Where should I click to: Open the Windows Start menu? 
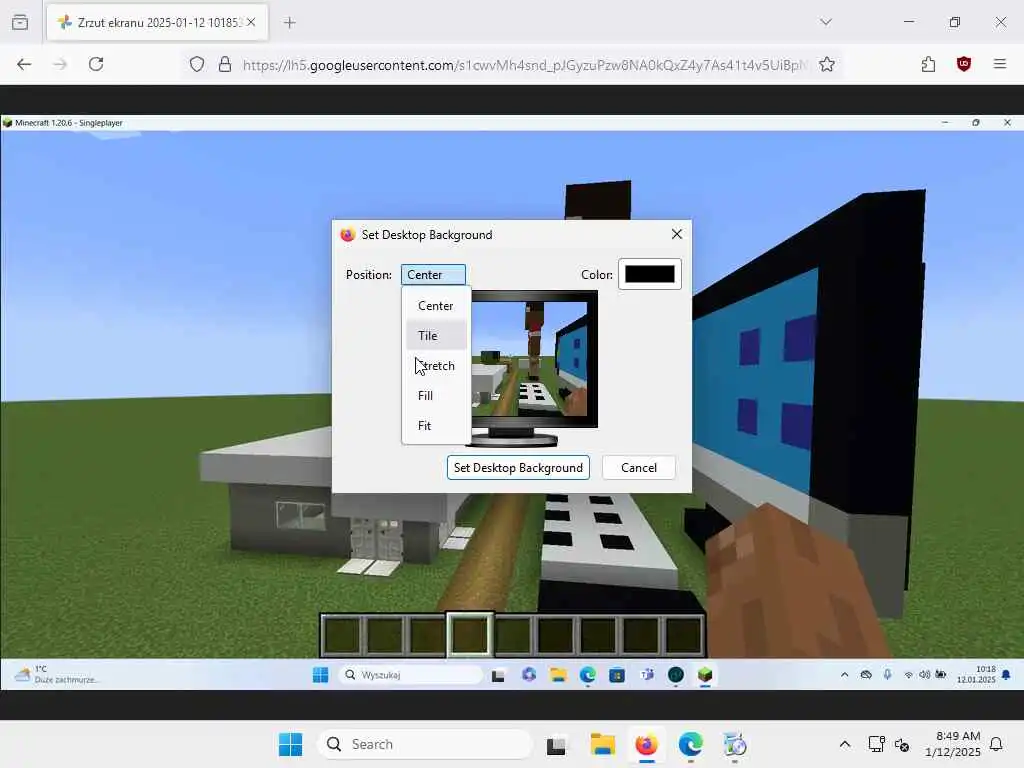tap(291, 744)
